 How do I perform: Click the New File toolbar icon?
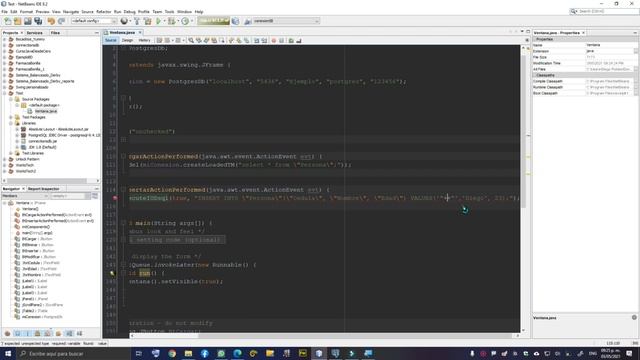pos(8,21)
